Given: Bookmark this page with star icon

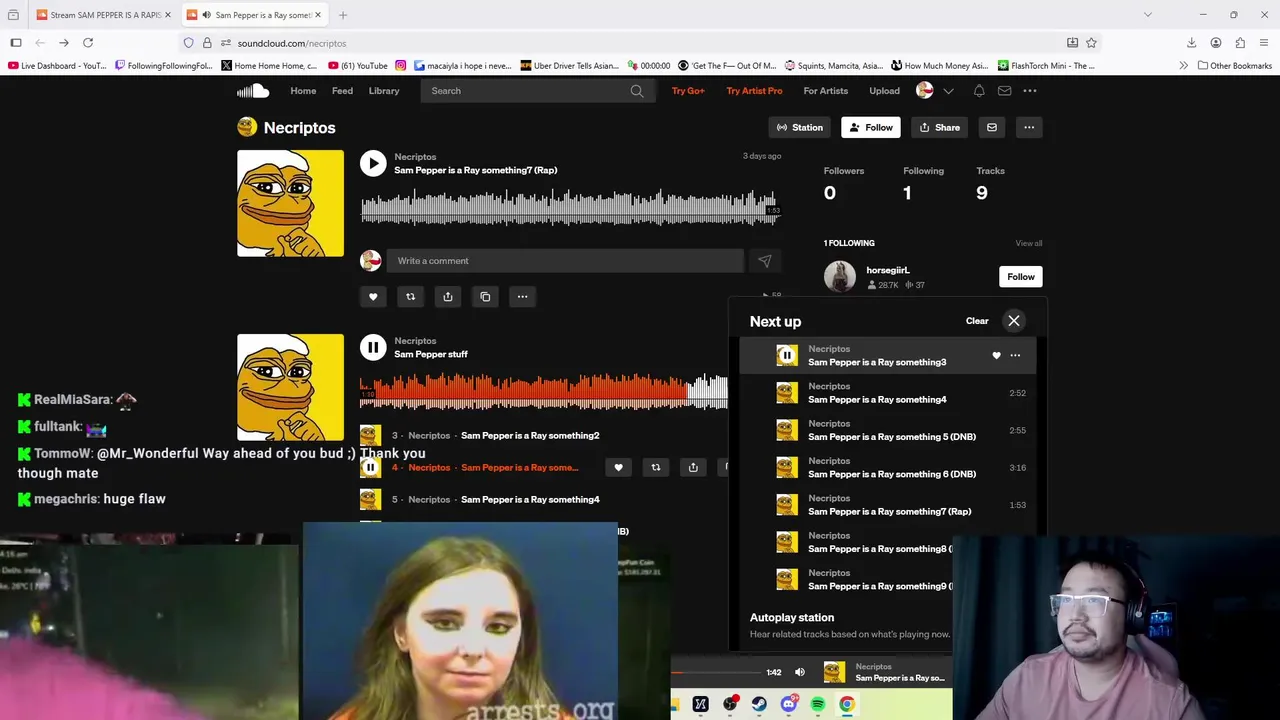Looking at the screenshot, I should coord(1091,43).
